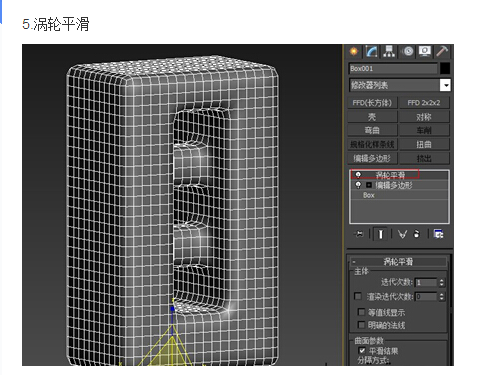
Task: Click the 弯曲 modifier button
Action: tap(372, 130)
